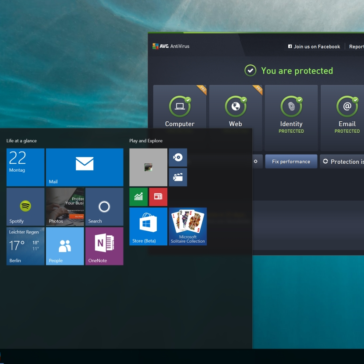Open the Music tile with disc icon
The height and width of the screenshot is (364, 364).
[178, 157]
